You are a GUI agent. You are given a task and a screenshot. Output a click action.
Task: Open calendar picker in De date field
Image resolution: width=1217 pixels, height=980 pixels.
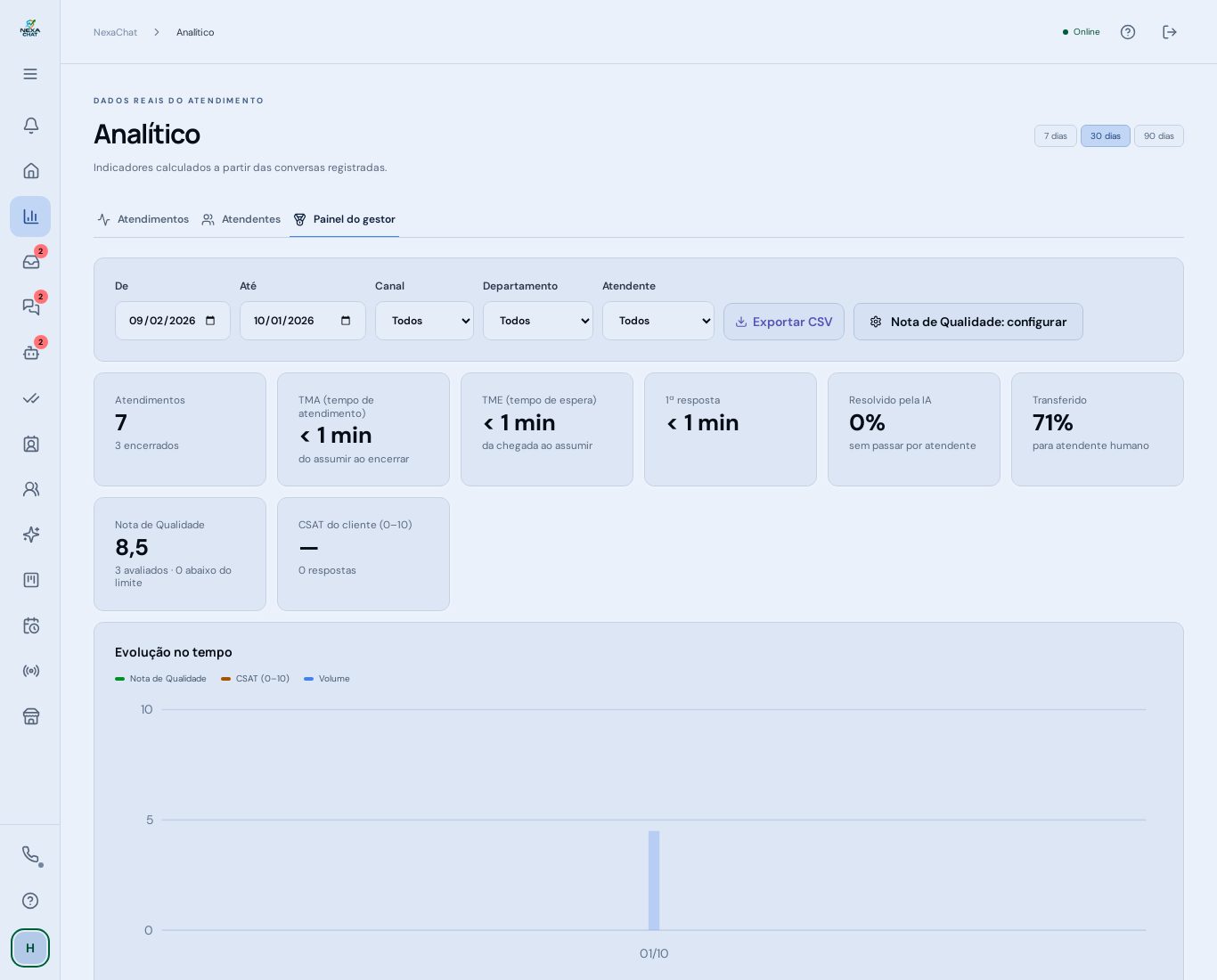(x=210, y=321)
